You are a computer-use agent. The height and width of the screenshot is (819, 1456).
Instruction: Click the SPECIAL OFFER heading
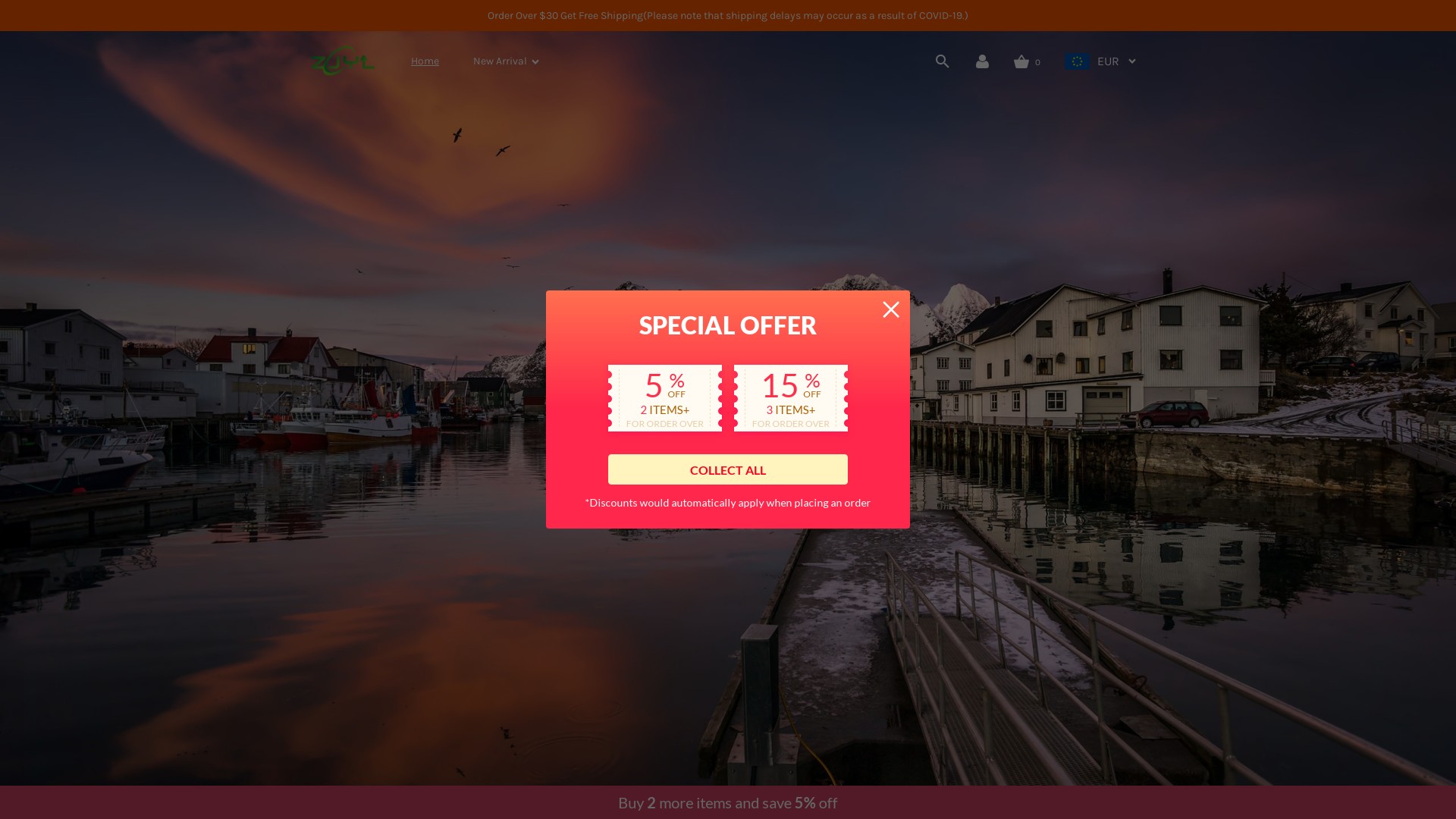pyautogui.click(x=727, y=325)
